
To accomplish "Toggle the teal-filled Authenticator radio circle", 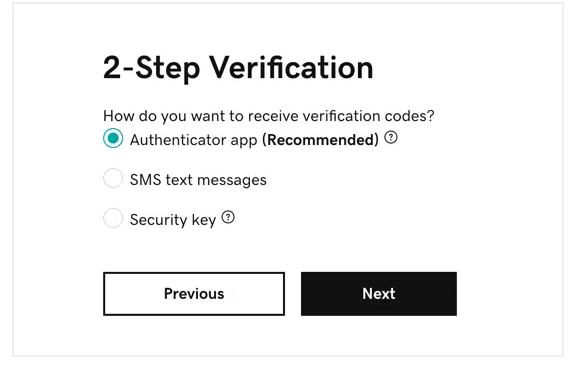I will tap(113, 138).
